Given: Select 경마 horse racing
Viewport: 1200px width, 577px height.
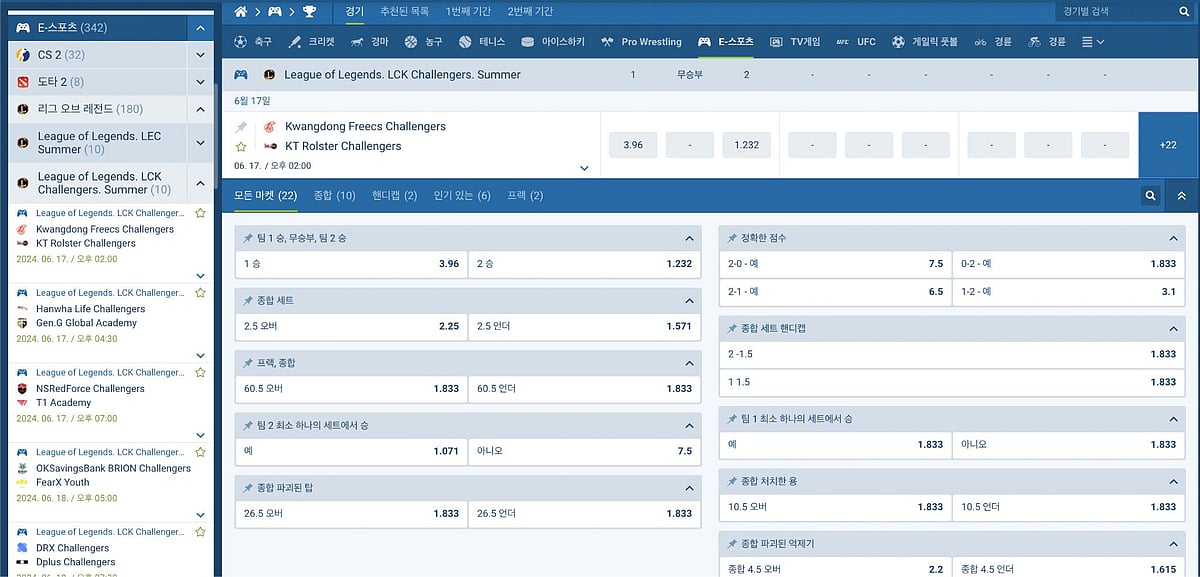Looking at the screenshot, I should point(370,42).
